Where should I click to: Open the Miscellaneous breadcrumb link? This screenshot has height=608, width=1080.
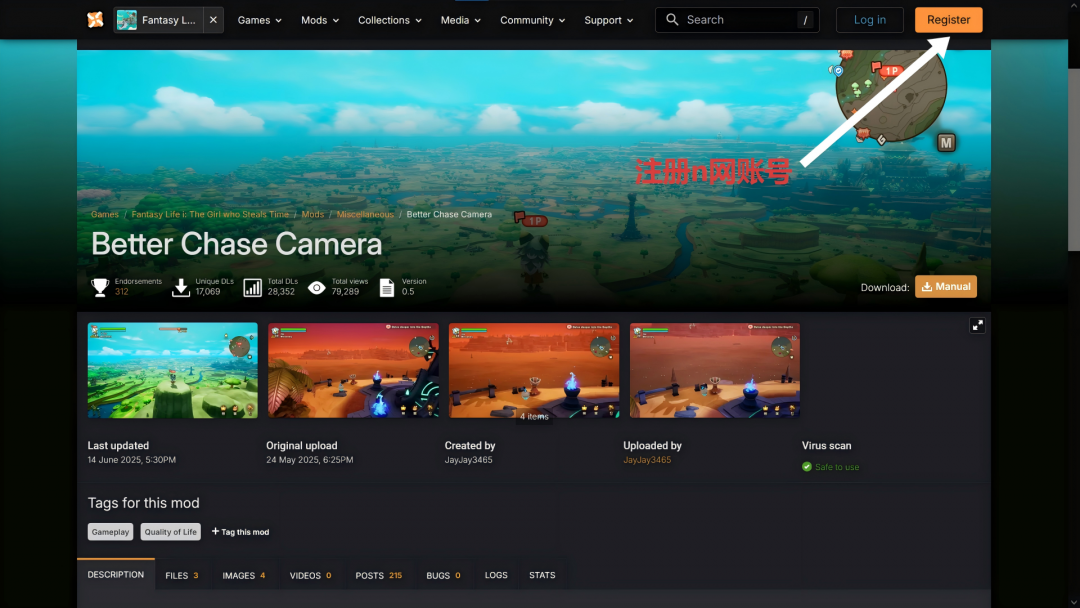click(x=365, y=214)
